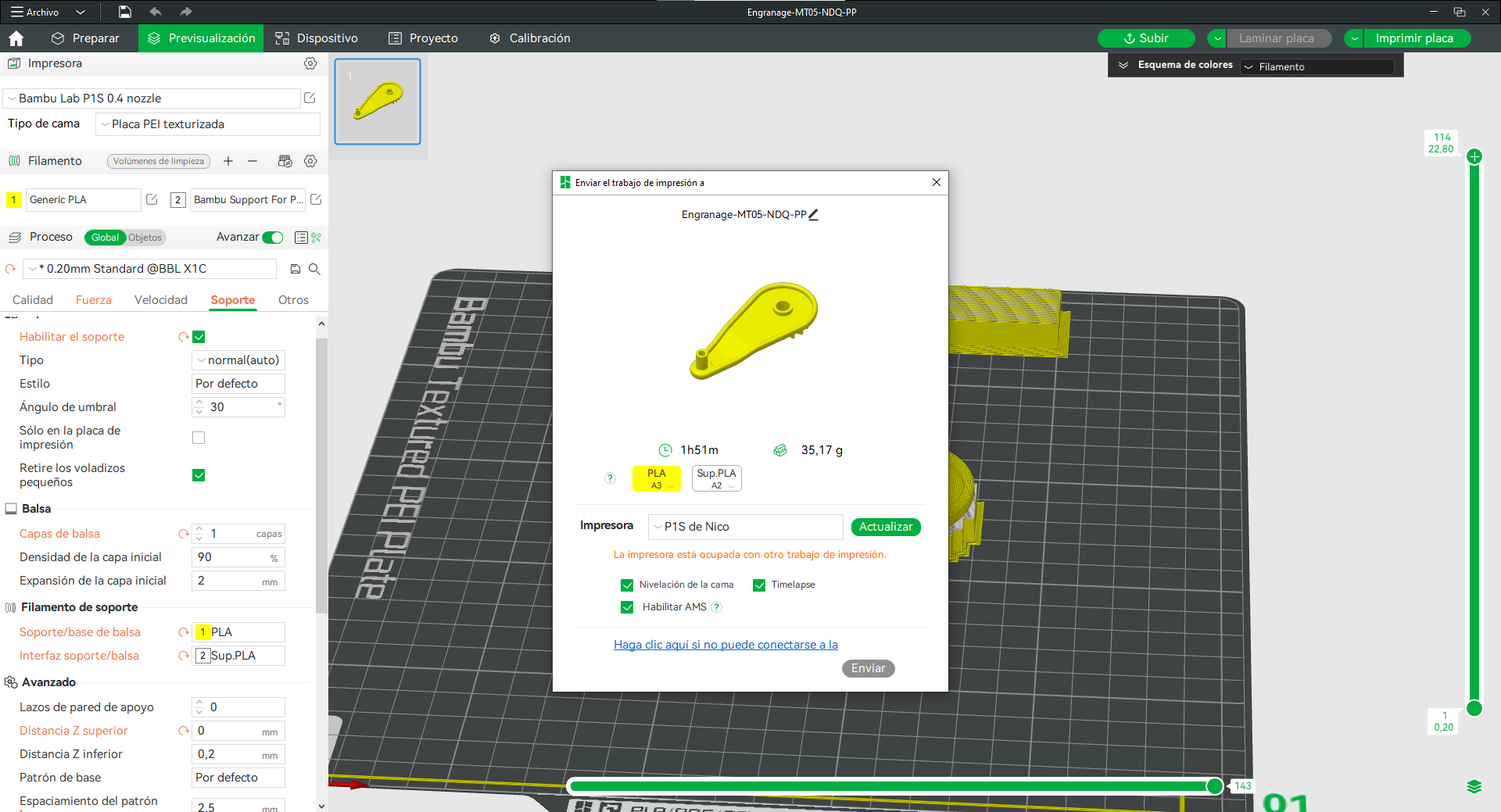Open Impresora P1S de Nico dropdown
The width and height of the screenshot is (1501, 812).
[746, 527]
